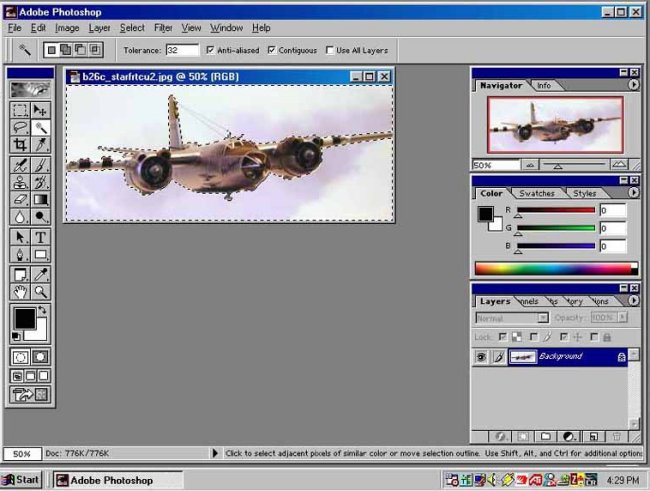Select the Crop tool
The height and width of the screenshot is (491, 650).
click(20, 145)
